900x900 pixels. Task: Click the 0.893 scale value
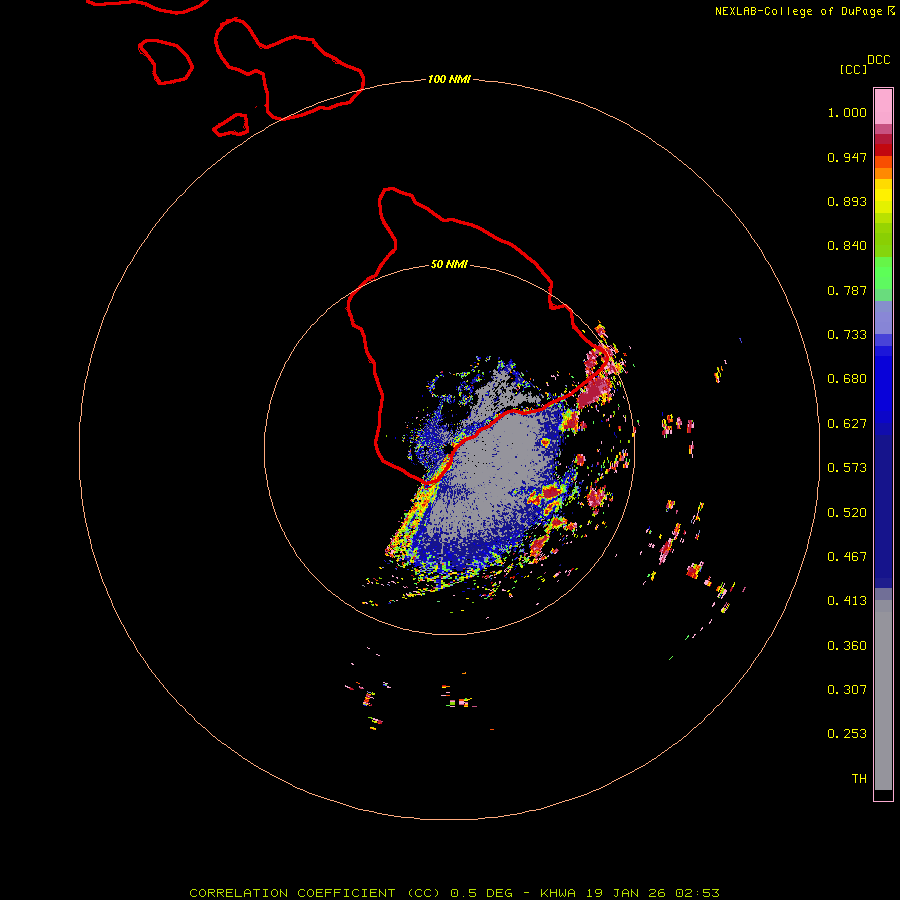pos(847,201)
